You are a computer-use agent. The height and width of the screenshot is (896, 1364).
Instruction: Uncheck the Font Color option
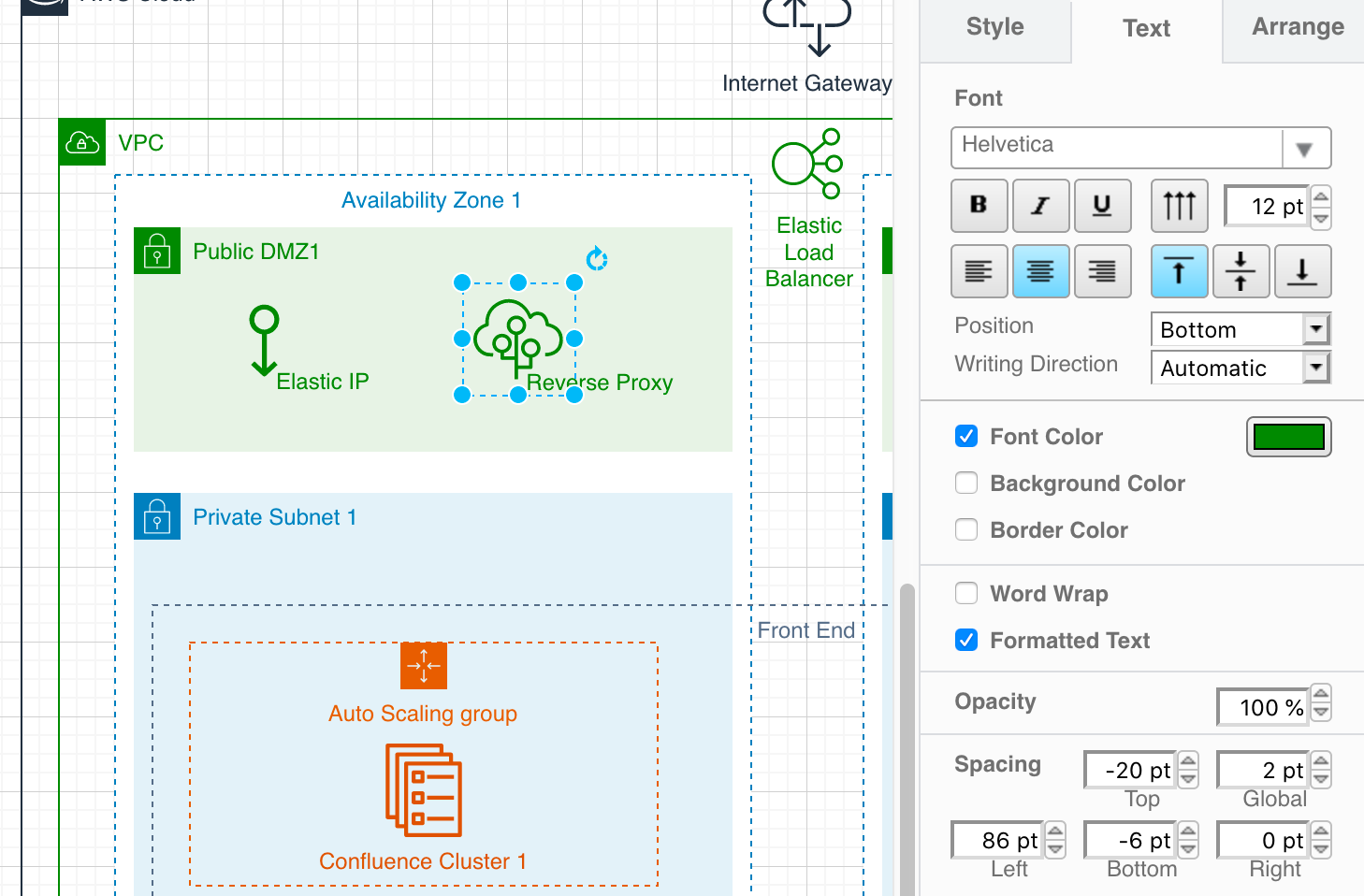[x=965, y=436]
